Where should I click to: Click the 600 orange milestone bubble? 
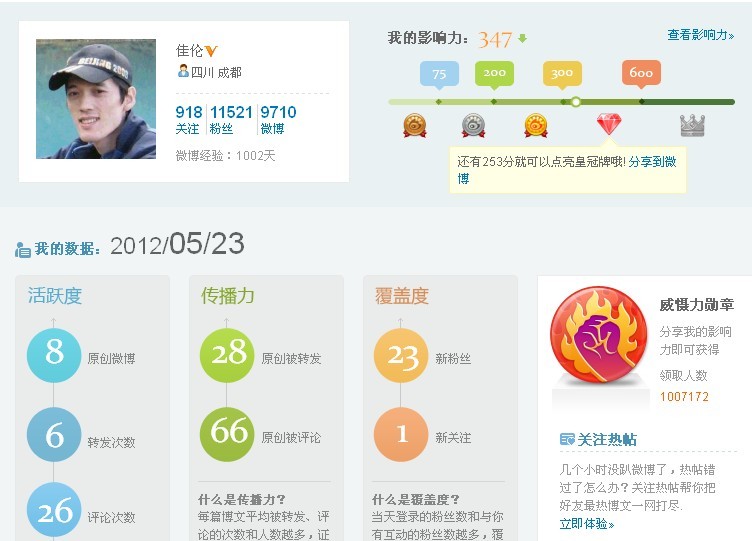641,74
